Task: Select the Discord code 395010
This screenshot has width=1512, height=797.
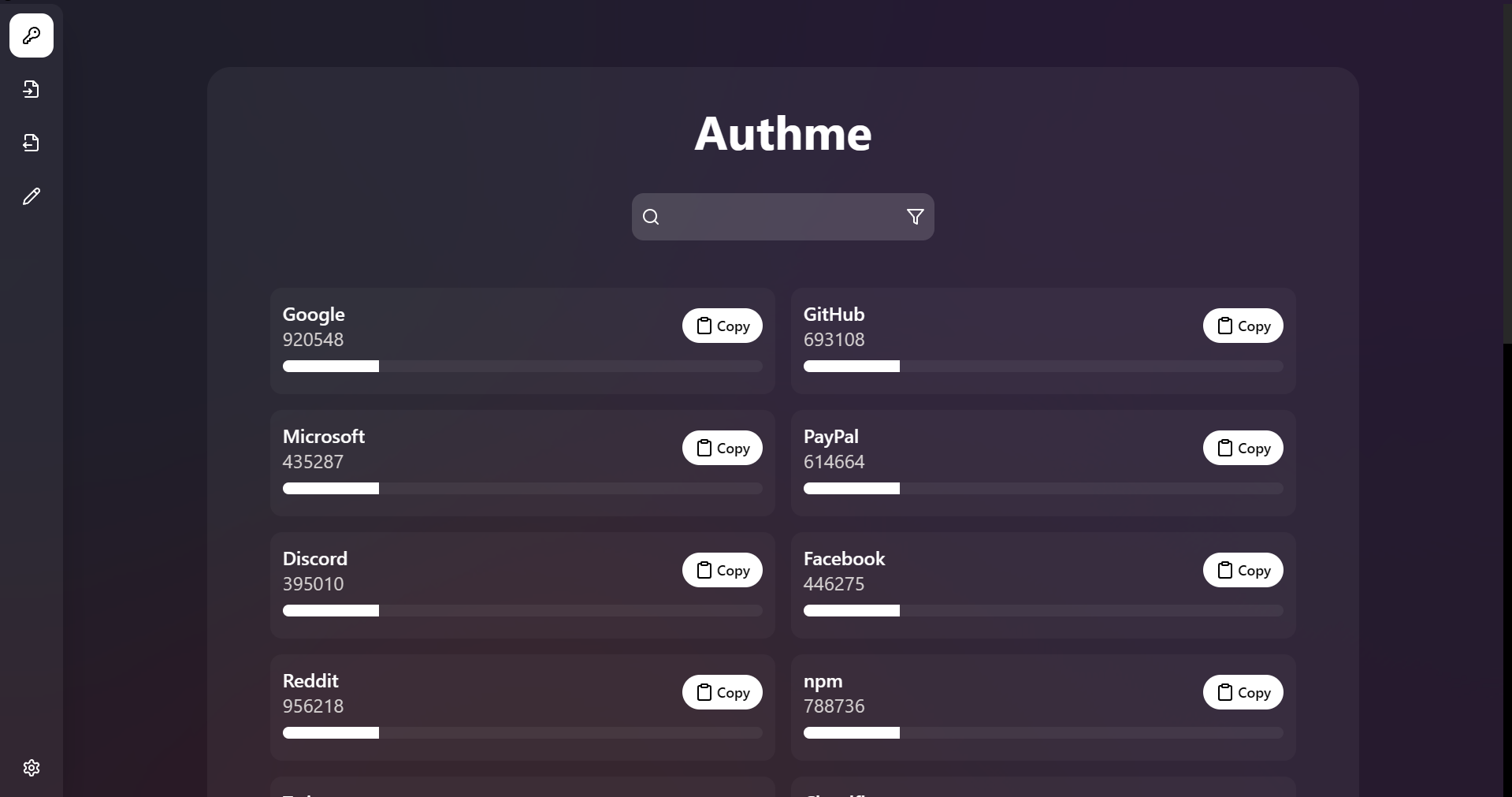Action: click(x=313, y=584)
